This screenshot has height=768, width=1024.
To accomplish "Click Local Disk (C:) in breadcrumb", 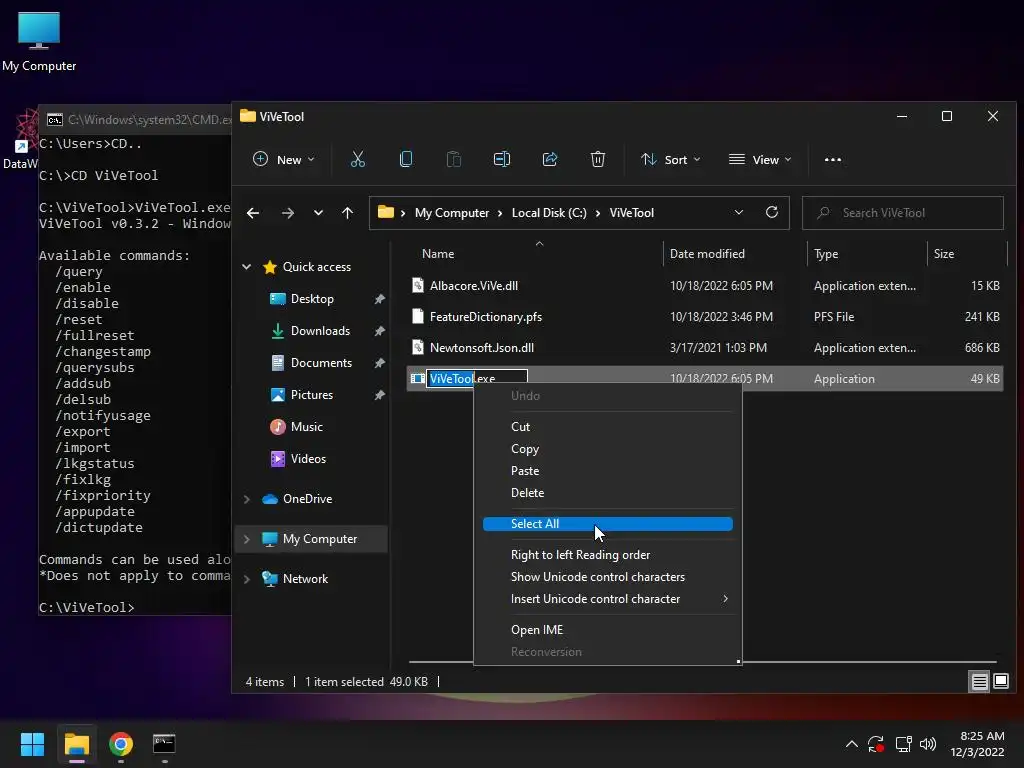I will pyautogui.click(x=549, y=213).
